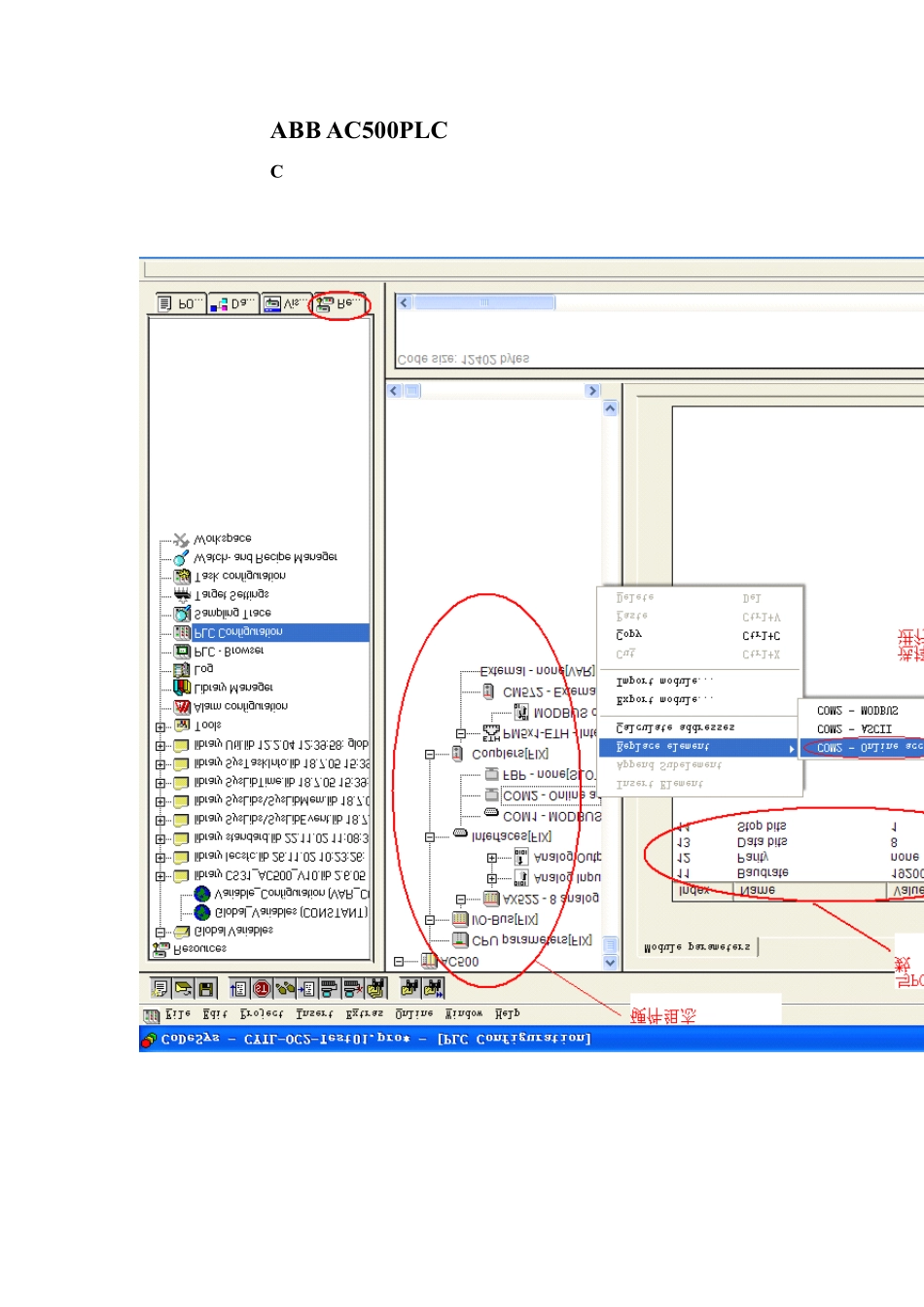The image size is (924, 1307).
Task: Click the Find Next binoculars toolbar icon
Action: [433, 988]
